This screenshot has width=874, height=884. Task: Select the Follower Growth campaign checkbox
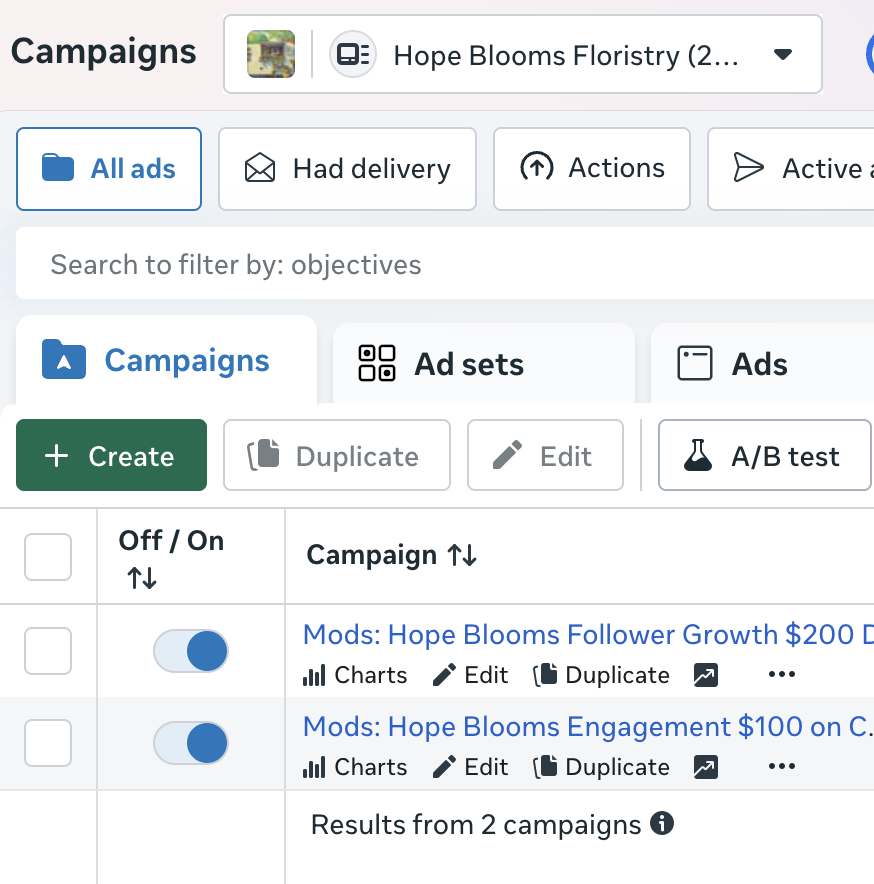[x=48, y=651]
